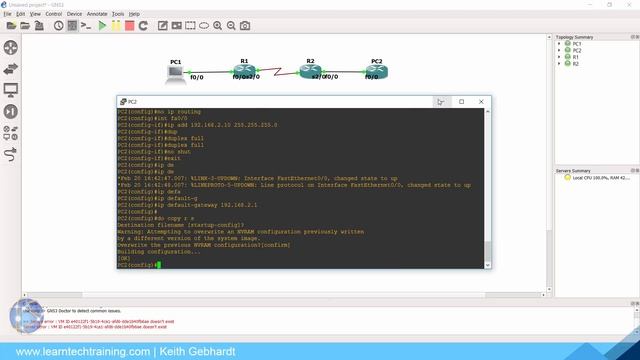Open the Annotate menu

coord(97,14)
